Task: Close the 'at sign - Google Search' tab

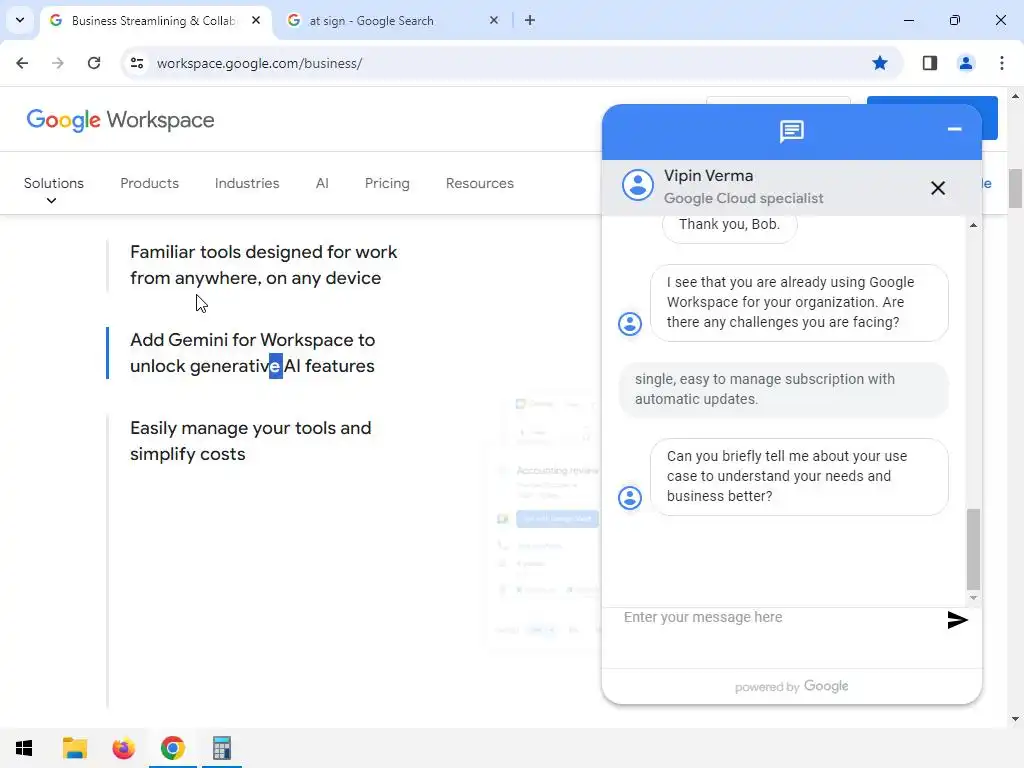Action: pos(494,20)
